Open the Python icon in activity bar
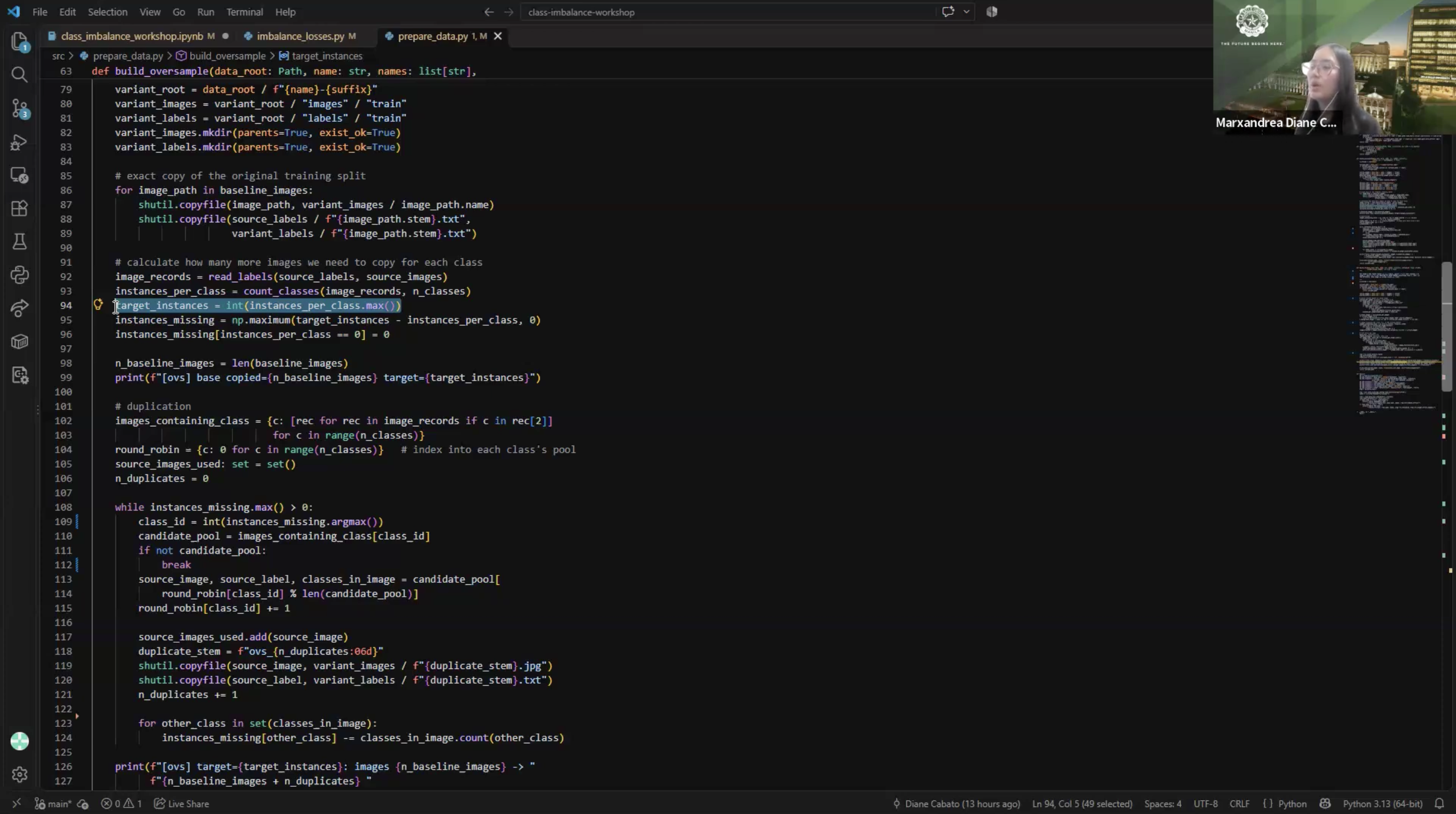This screenshot has width=1456, height=814. (20, 275)
